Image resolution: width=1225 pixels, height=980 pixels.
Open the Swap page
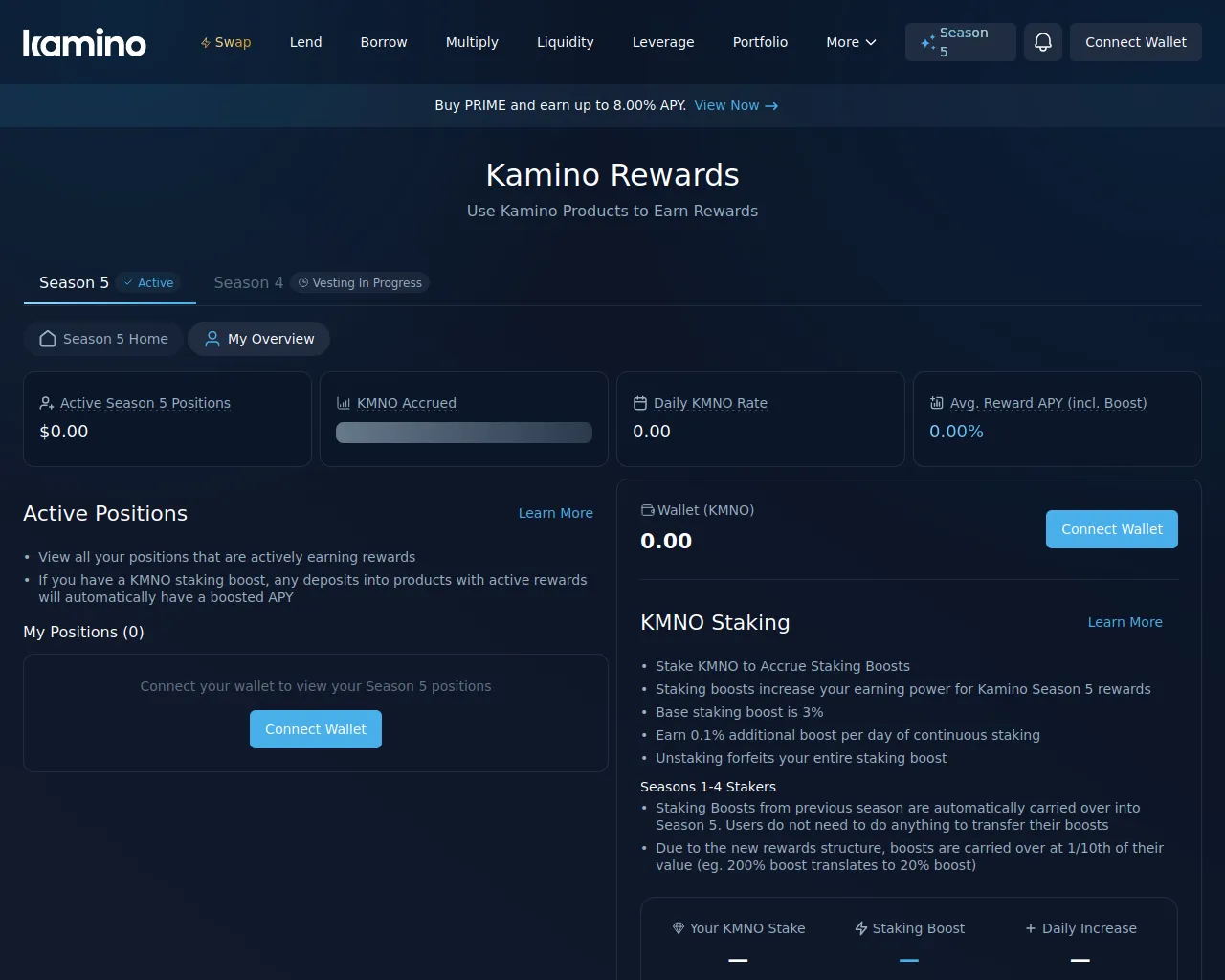click(x=226, y=42)
